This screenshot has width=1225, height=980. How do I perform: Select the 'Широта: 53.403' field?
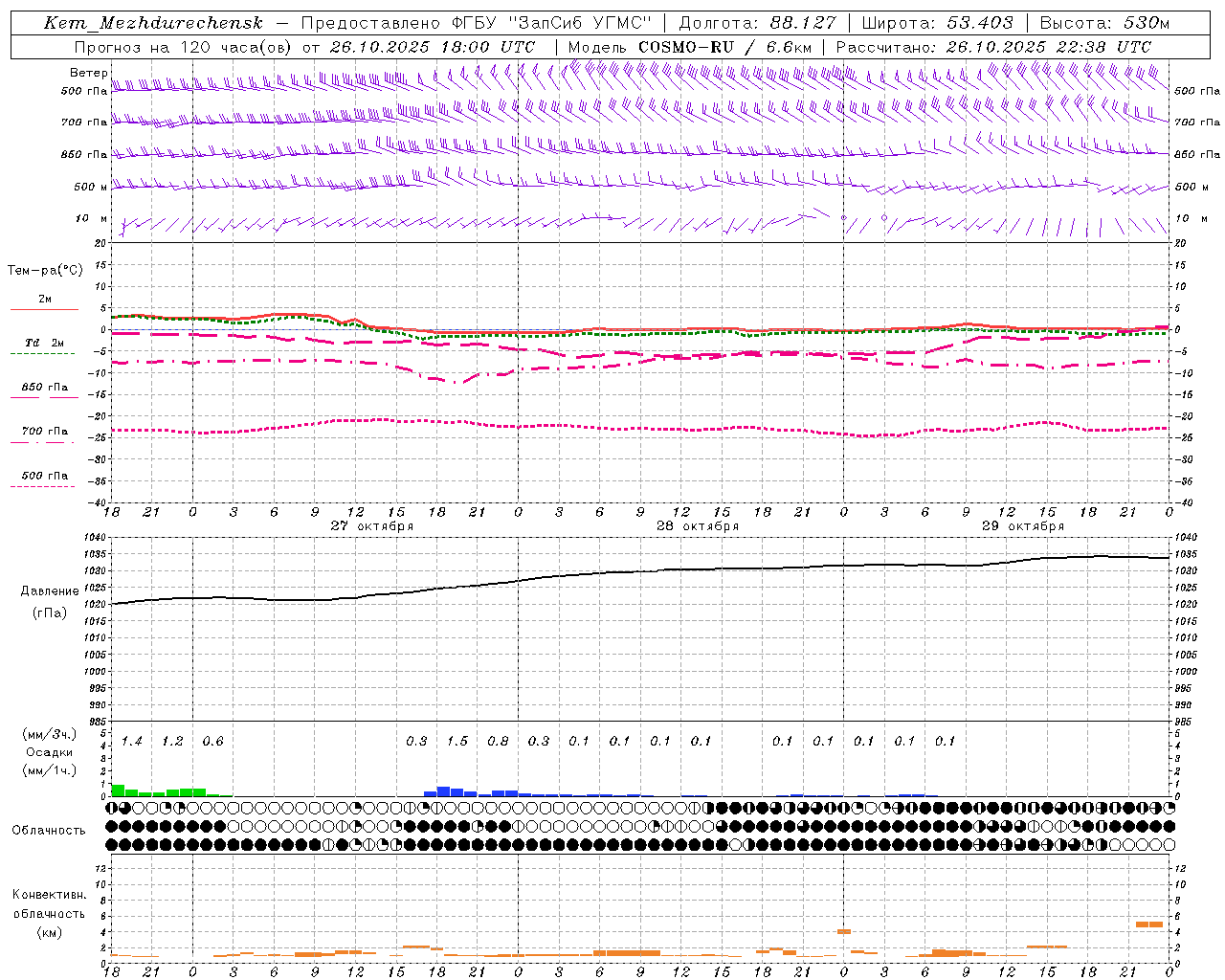click(937, 23)
